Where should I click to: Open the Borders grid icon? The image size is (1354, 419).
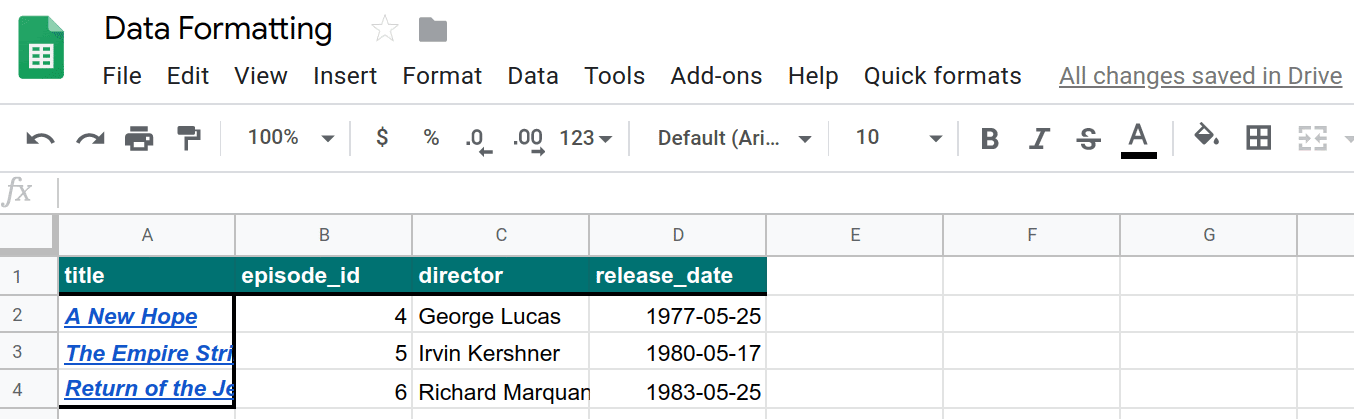coord(1258,138)
